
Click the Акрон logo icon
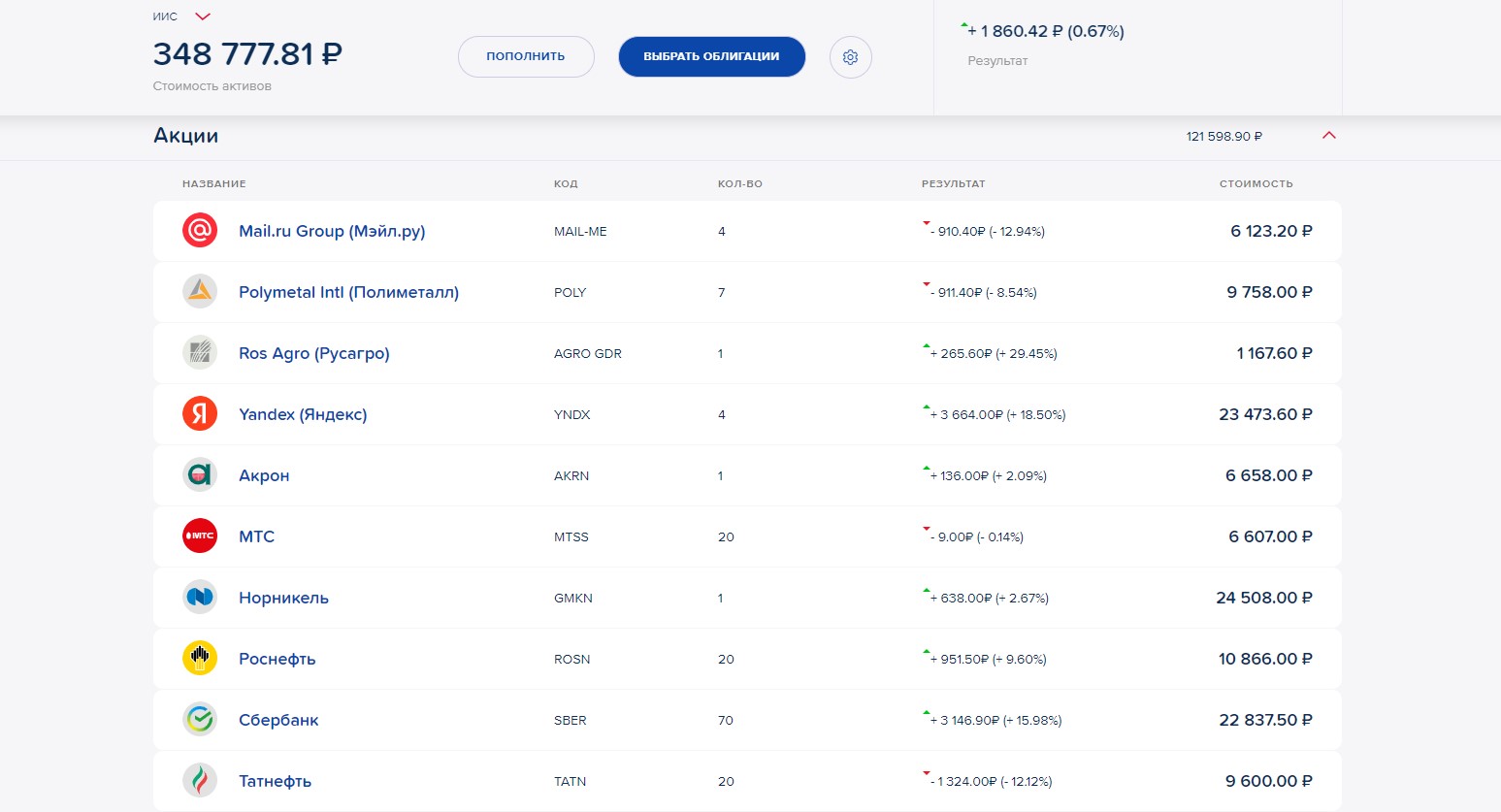click(x=200, y=475)
